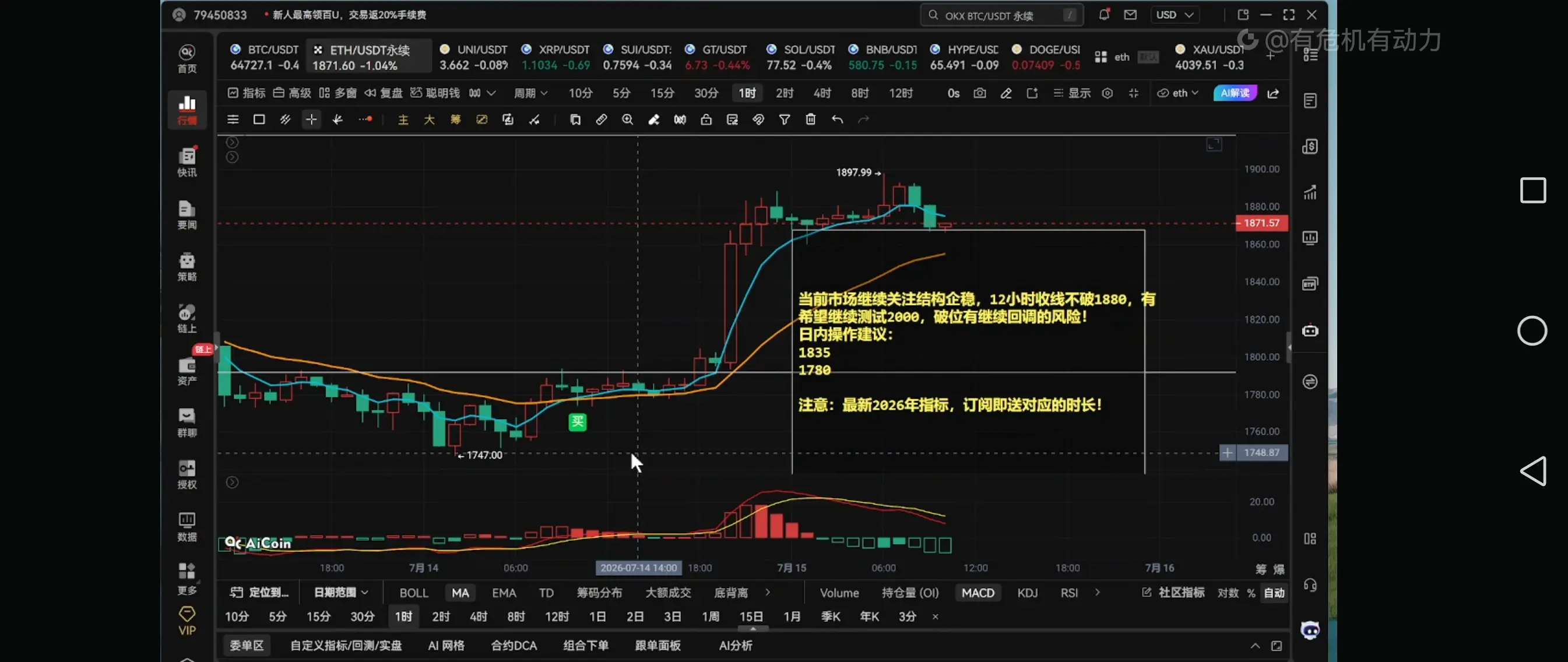Click the green 买 buy marker on chart
Screen dimensions: 1568x662
point(577,422)
